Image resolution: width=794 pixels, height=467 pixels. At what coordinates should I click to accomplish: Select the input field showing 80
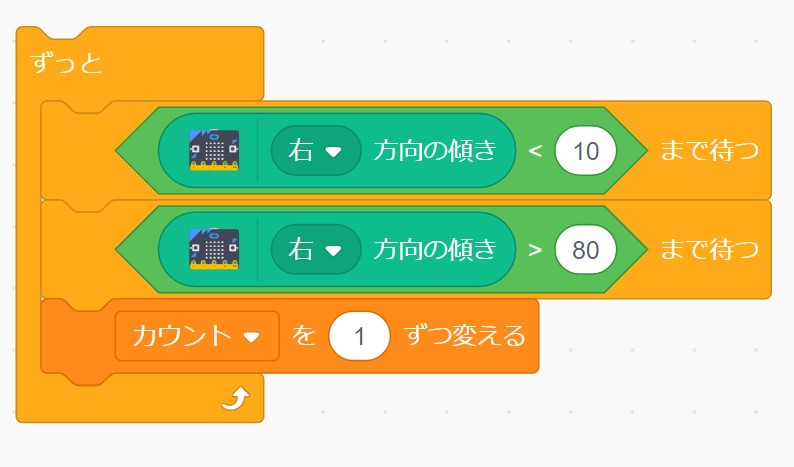(587, 249)
